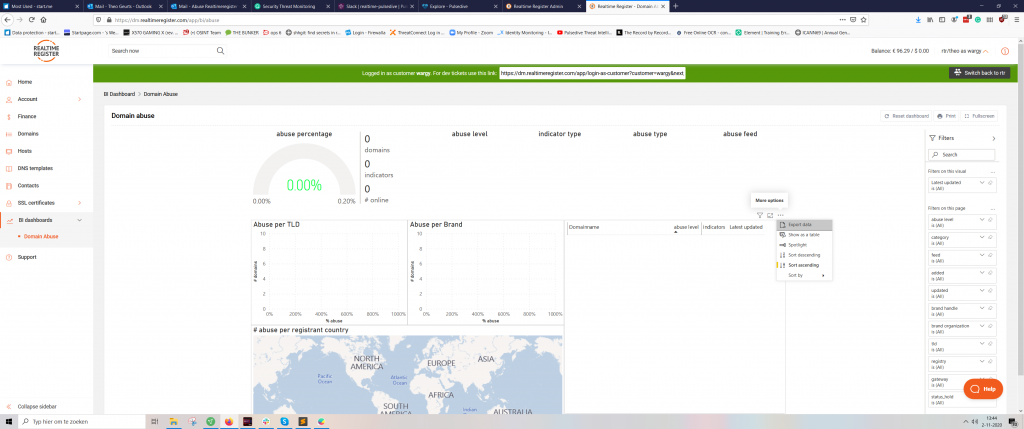Open the More options ellipsis on the table visual
The image size is (1024, 429).
coord(780,215)
